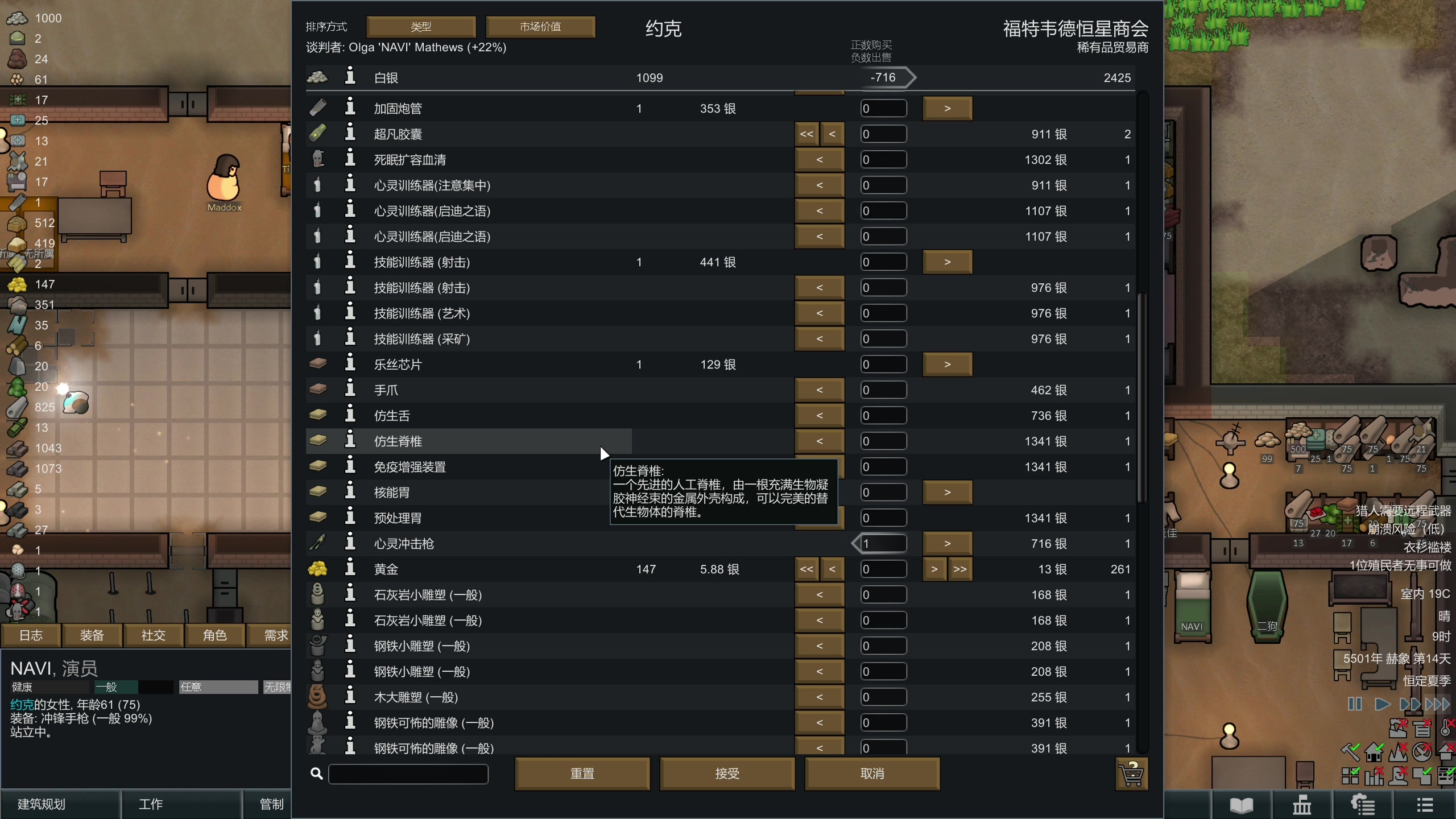1456x819 pixels.
Task: Click the 黄金 quantity input field
Action: click(883, 569)
